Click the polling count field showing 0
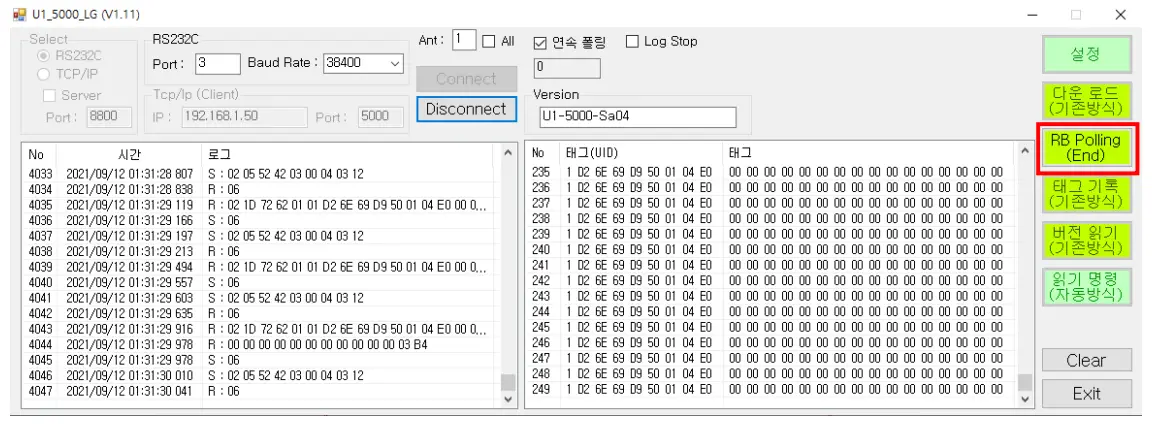 (567, 68)
